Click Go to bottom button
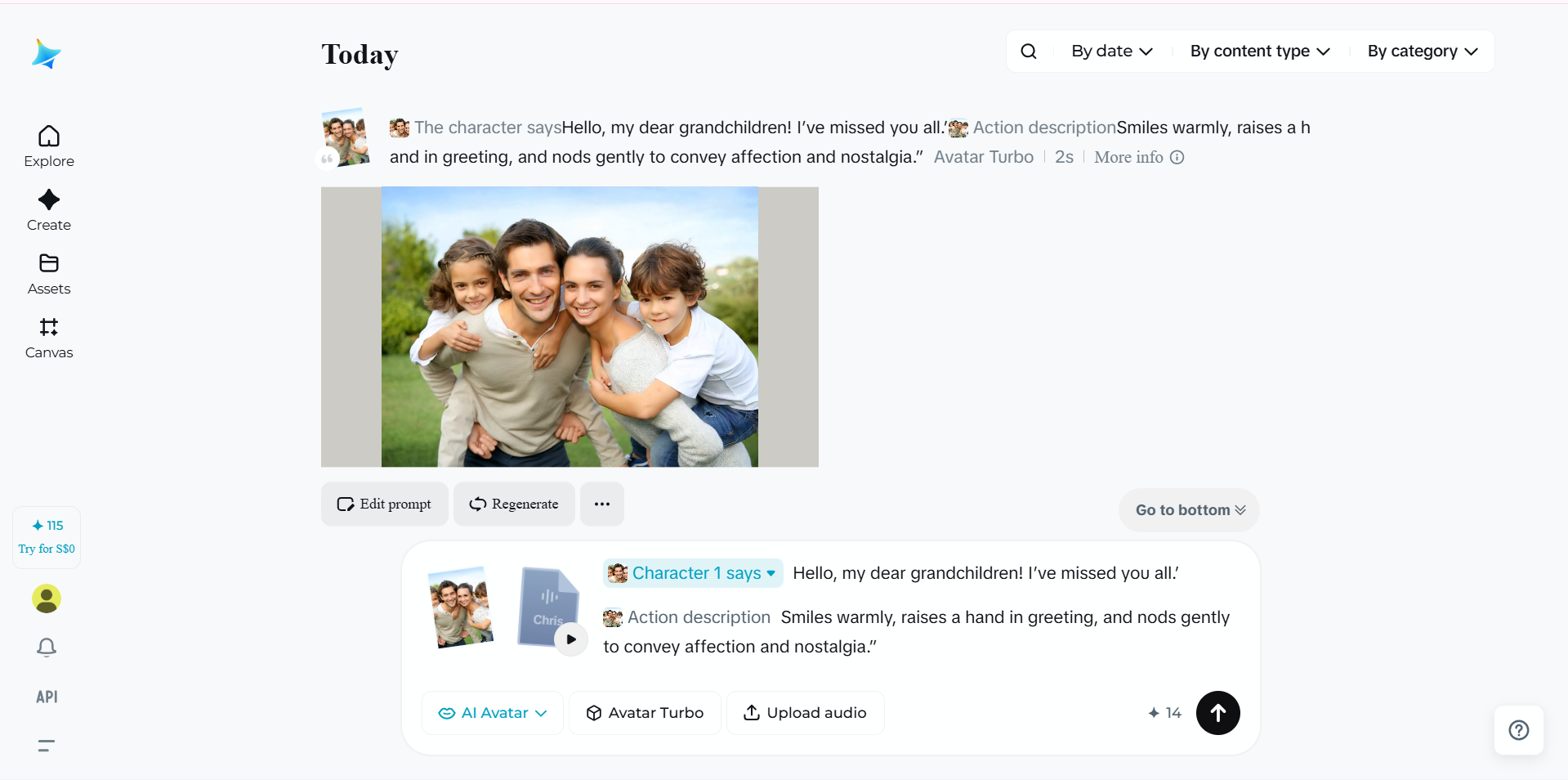This screenshot has height=780, width=1568. tap(1189, 510)
